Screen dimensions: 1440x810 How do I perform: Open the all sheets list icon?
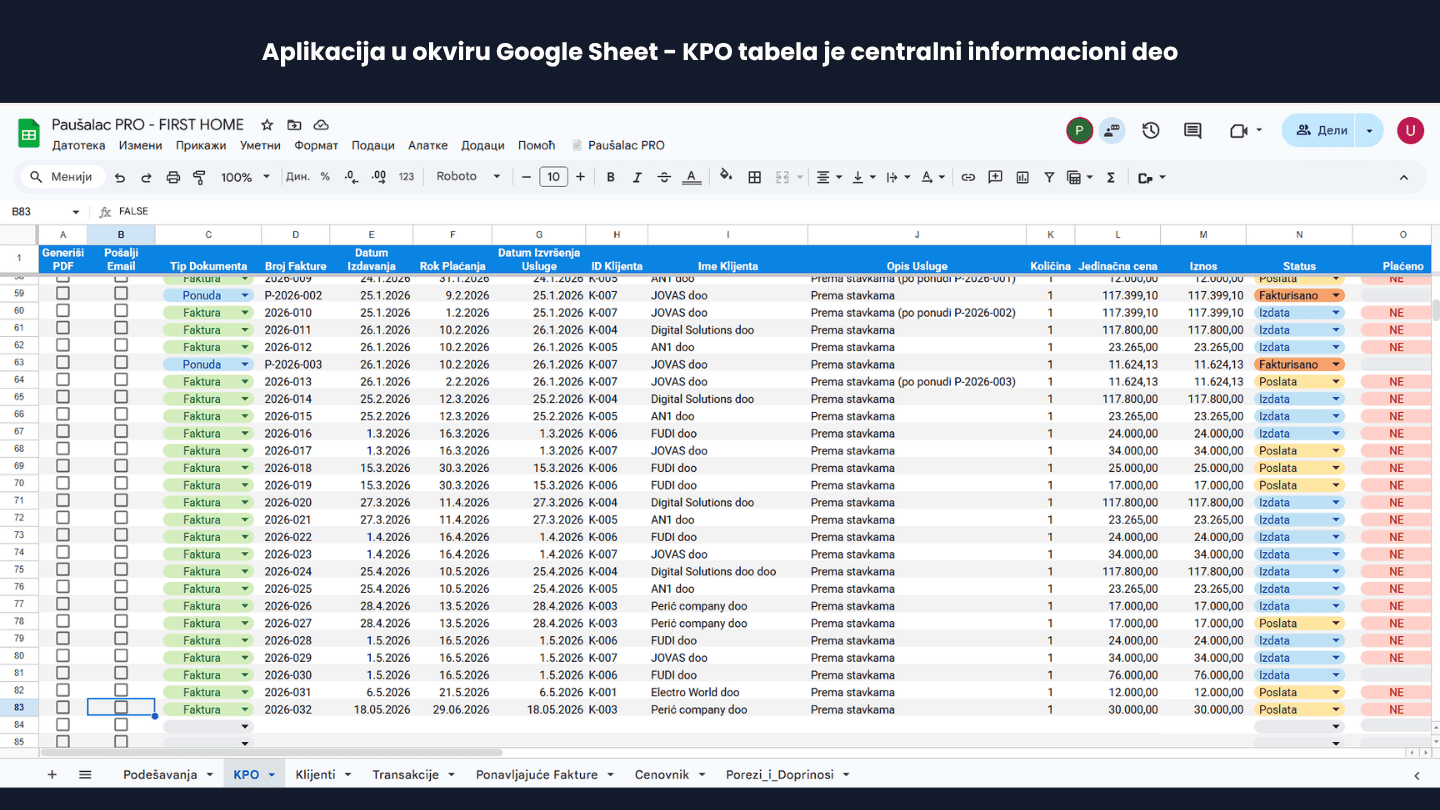(85, 774)
